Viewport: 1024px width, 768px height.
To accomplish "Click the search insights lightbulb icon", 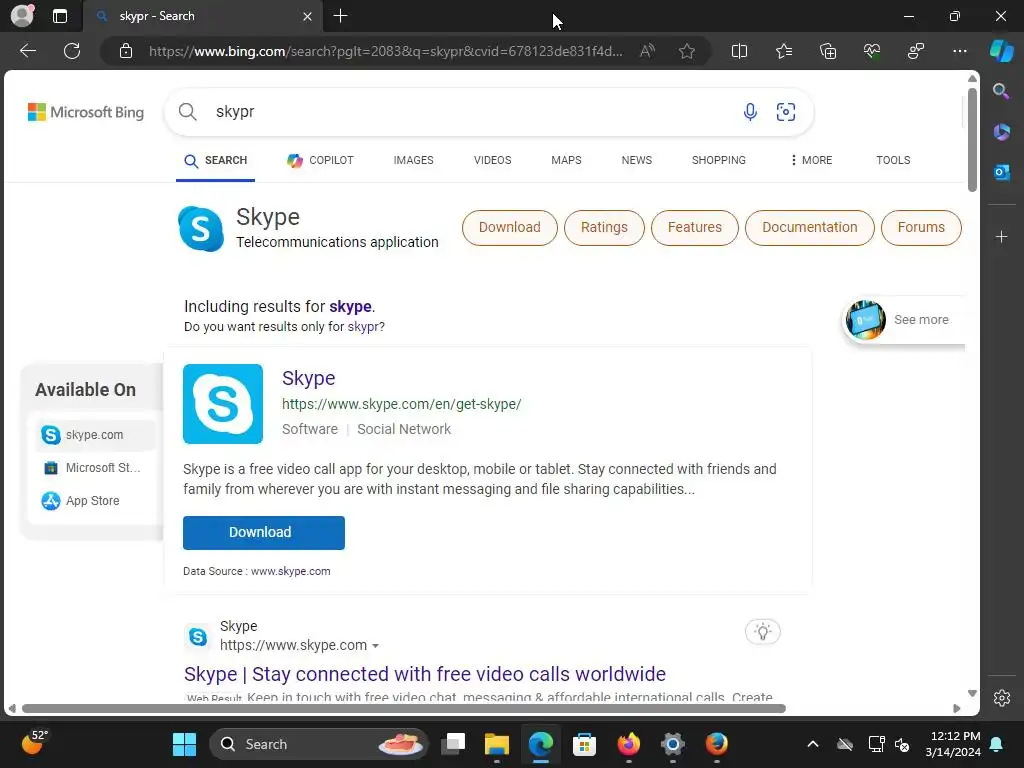I will (x=762, y=632).
